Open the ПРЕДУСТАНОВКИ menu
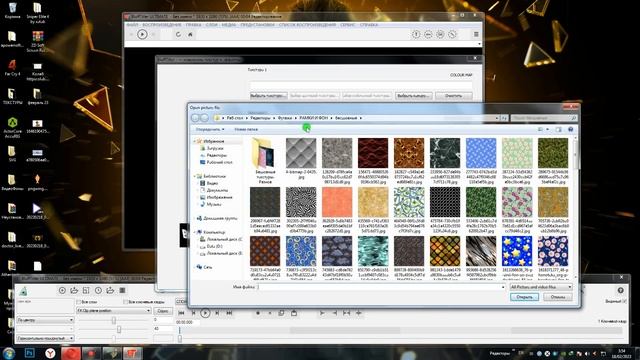The width and height of the screenshot is (640, 360). click(257, 25)
